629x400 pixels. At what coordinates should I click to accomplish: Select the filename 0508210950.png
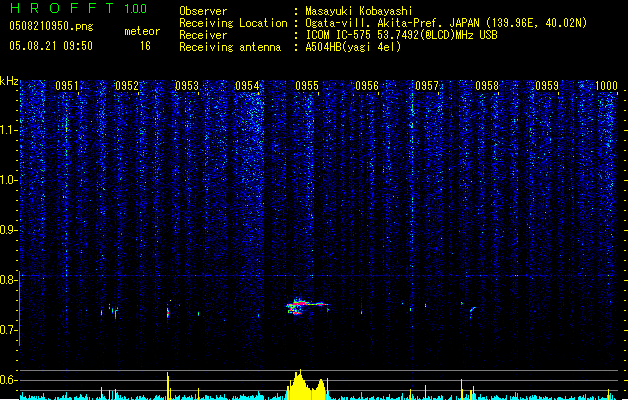pos(51,26)
